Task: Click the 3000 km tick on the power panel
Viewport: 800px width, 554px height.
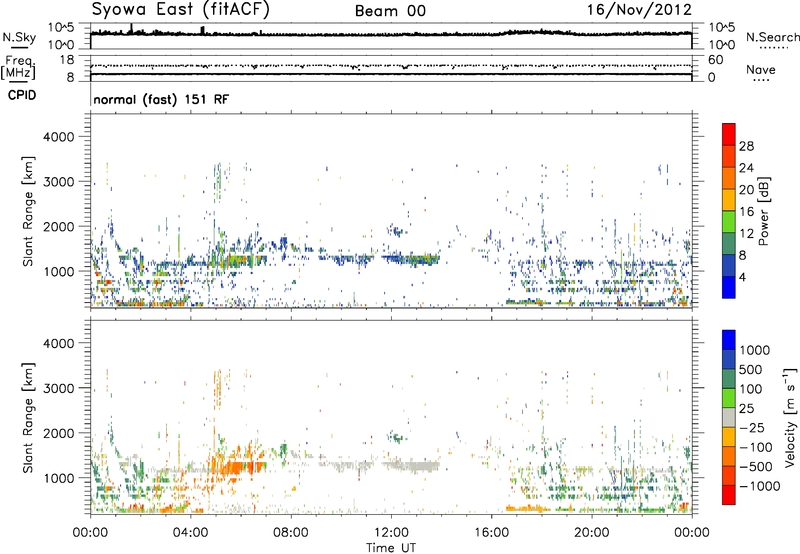Action: pyautogui.click(x=58, y=182)
